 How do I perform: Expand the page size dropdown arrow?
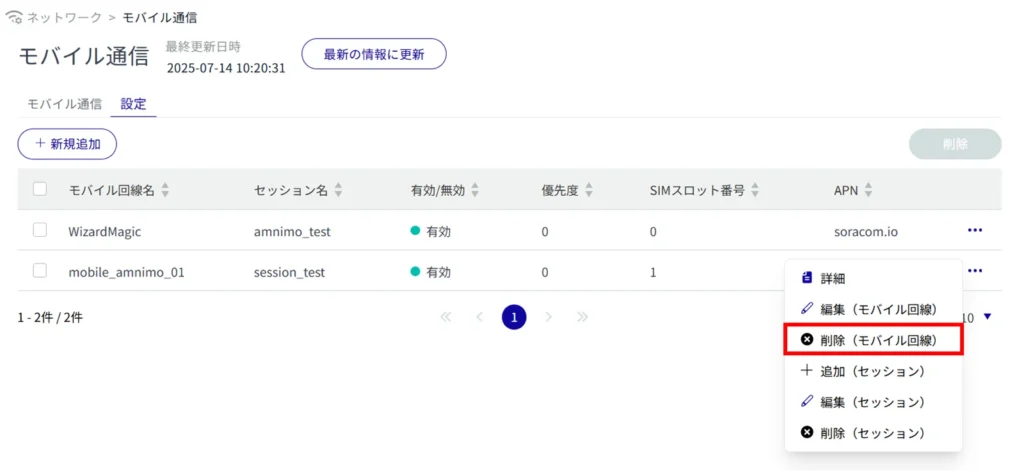(988, 317)
